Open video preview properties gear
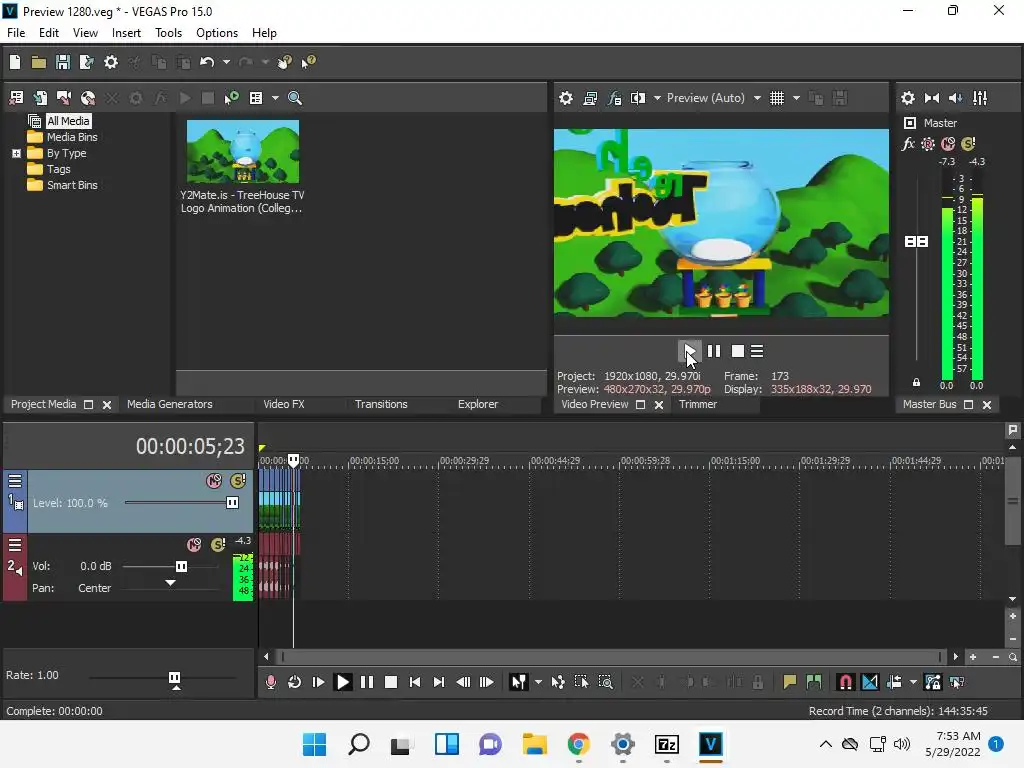Image resolution: width=1024 pixels, height=768 pixels. coord(566,98)
